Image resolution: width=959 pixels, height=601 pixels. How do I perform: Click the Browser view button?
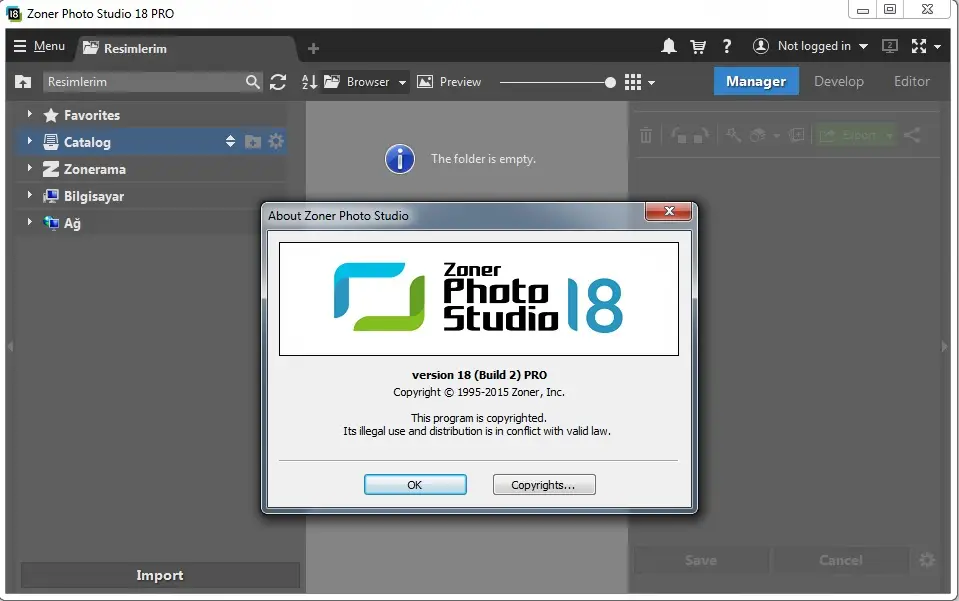[358, 82]
